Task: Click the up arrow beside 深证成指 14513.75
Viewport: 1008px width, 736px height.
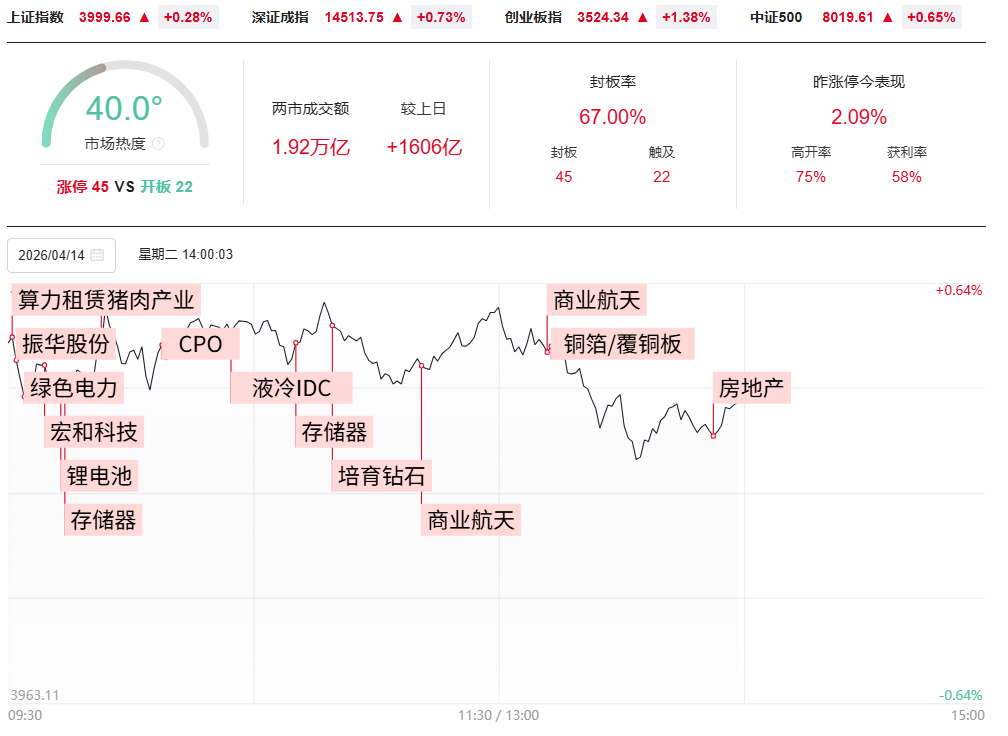Action: pyautogui.click(x=398, y=17)
